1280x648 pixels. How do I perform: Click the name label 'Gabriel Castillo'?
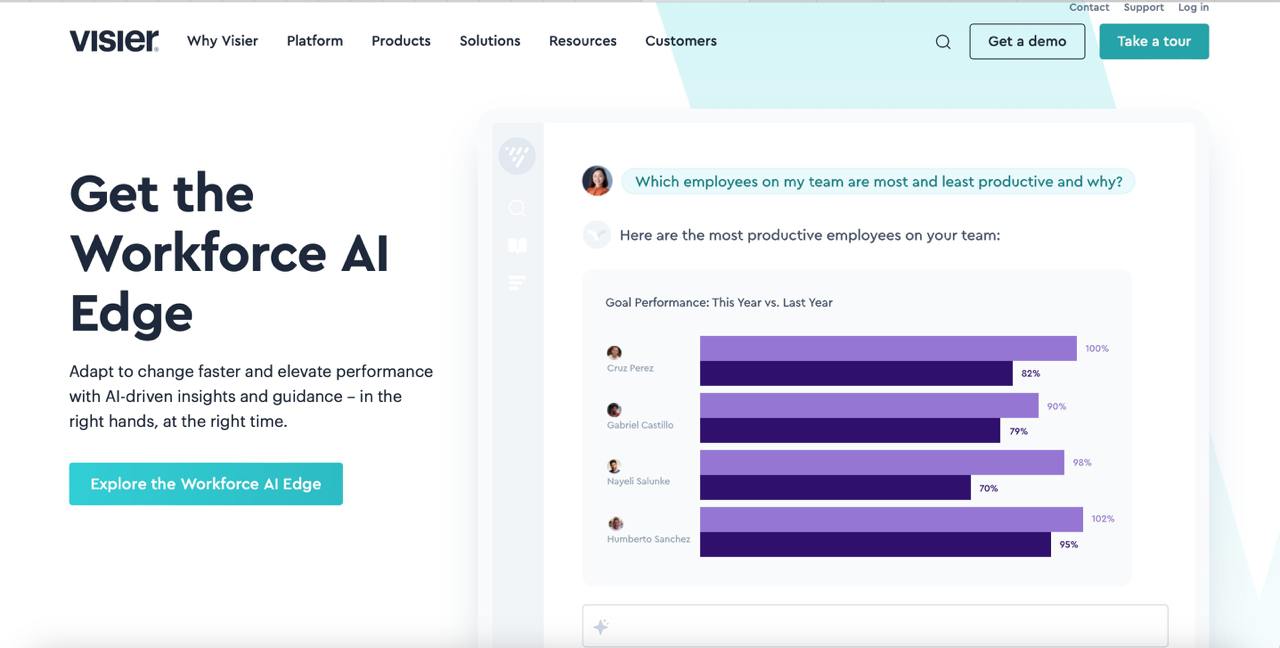tap(640, 425)
